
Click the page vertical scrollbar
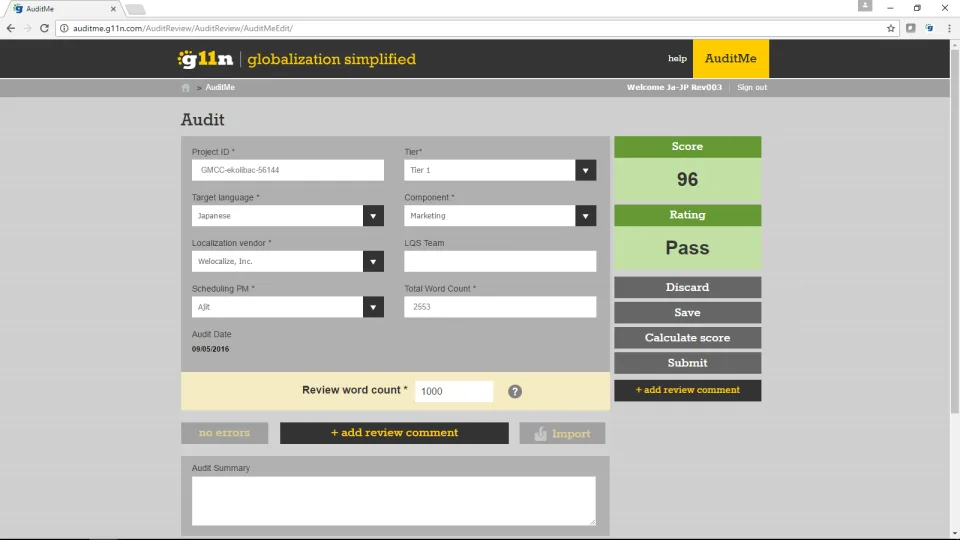954,233
